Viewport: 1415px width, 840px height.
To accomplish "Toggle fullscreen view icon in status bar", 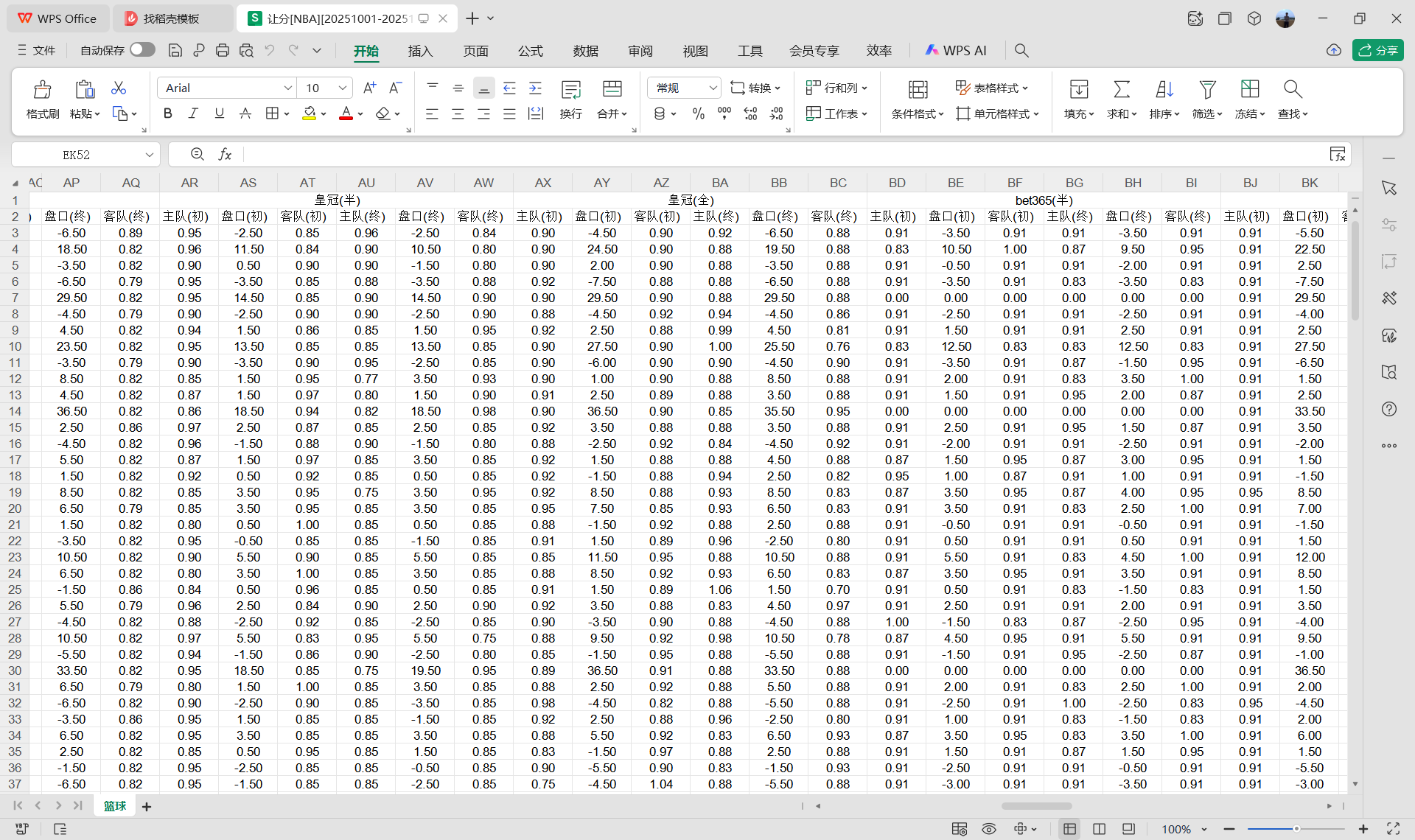I will point(1393,829).
